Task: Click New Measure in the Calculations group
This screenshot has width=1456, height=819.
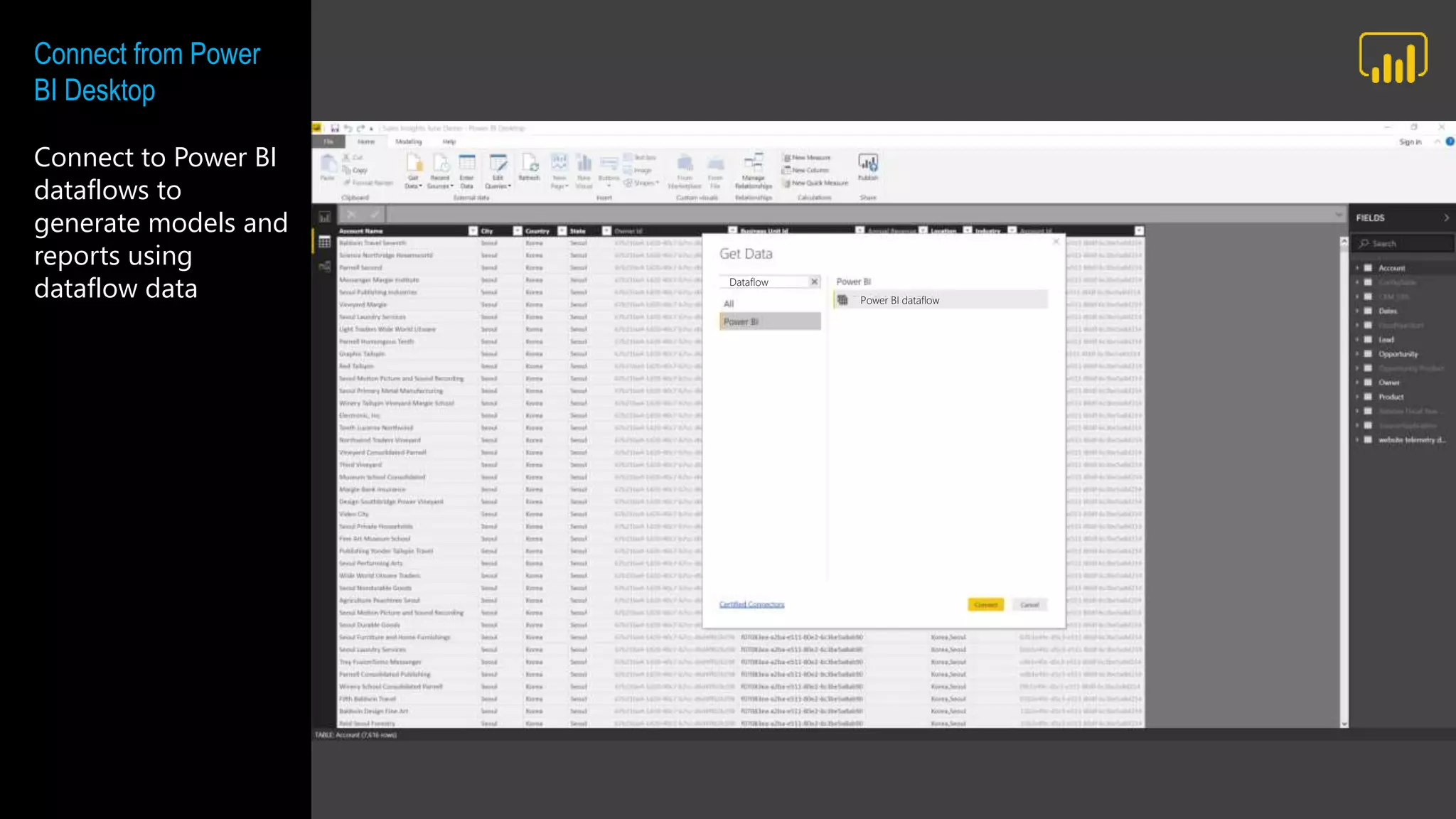Action: pyautogui.click(x=807, y=157)
